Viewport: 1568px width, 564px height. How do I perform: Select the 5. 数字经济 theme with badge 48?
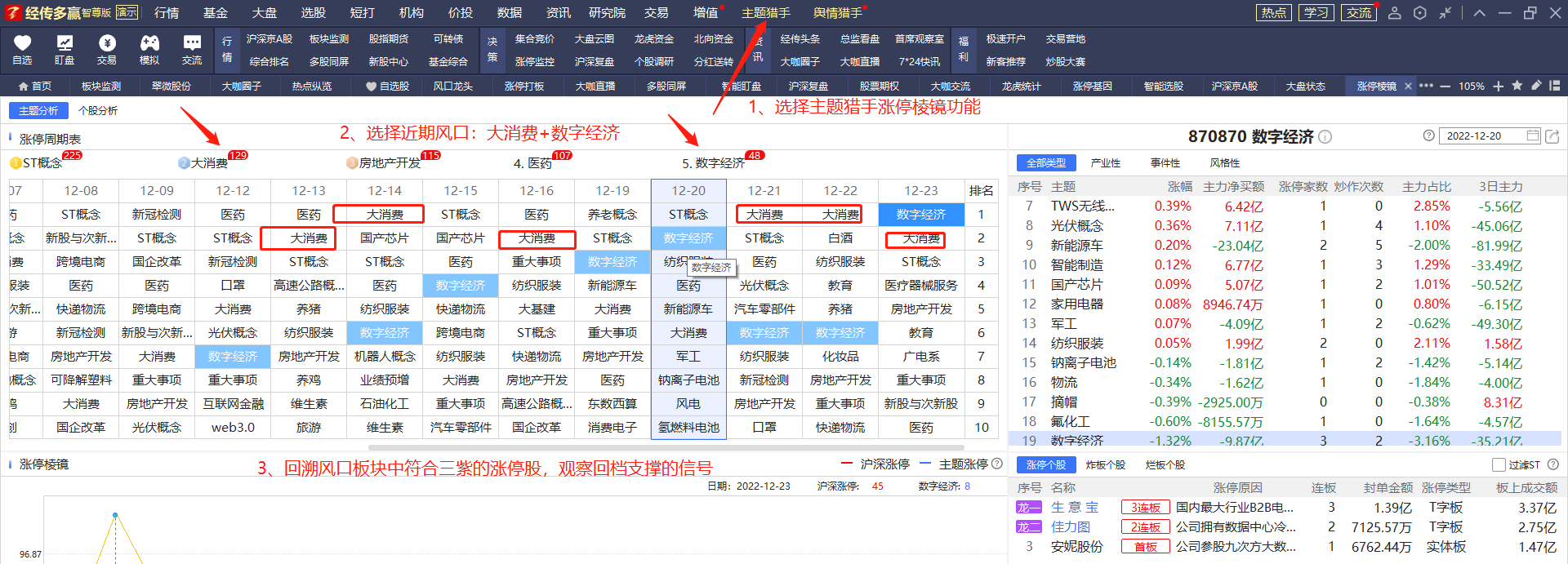click(x=714, y=162)
